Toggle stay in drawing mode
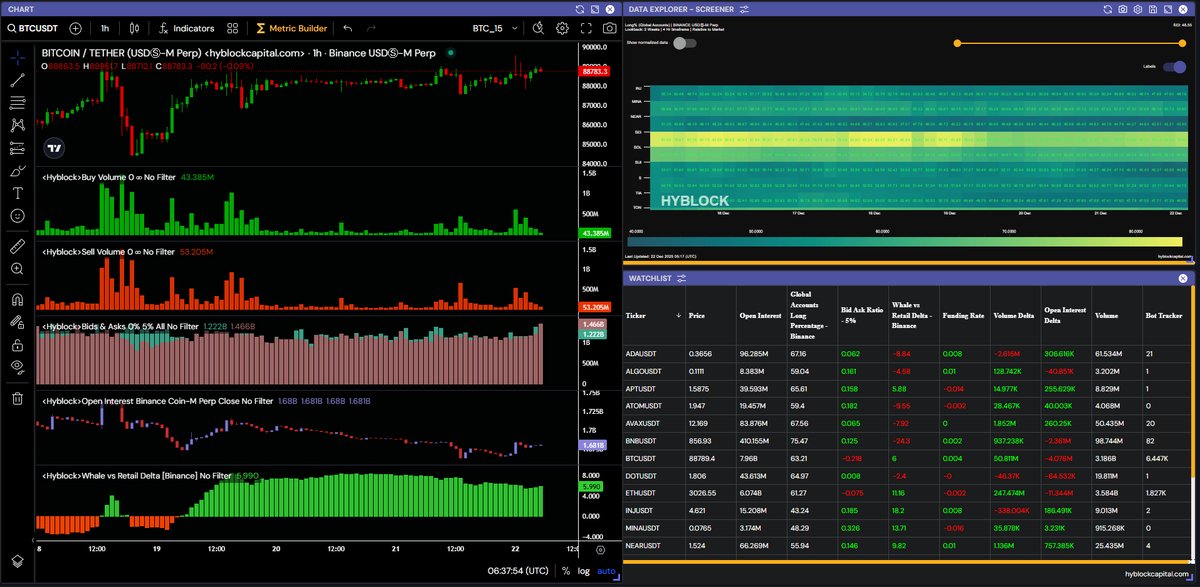This screenshot has height=587, width=1200. click(x=17, y=322)
